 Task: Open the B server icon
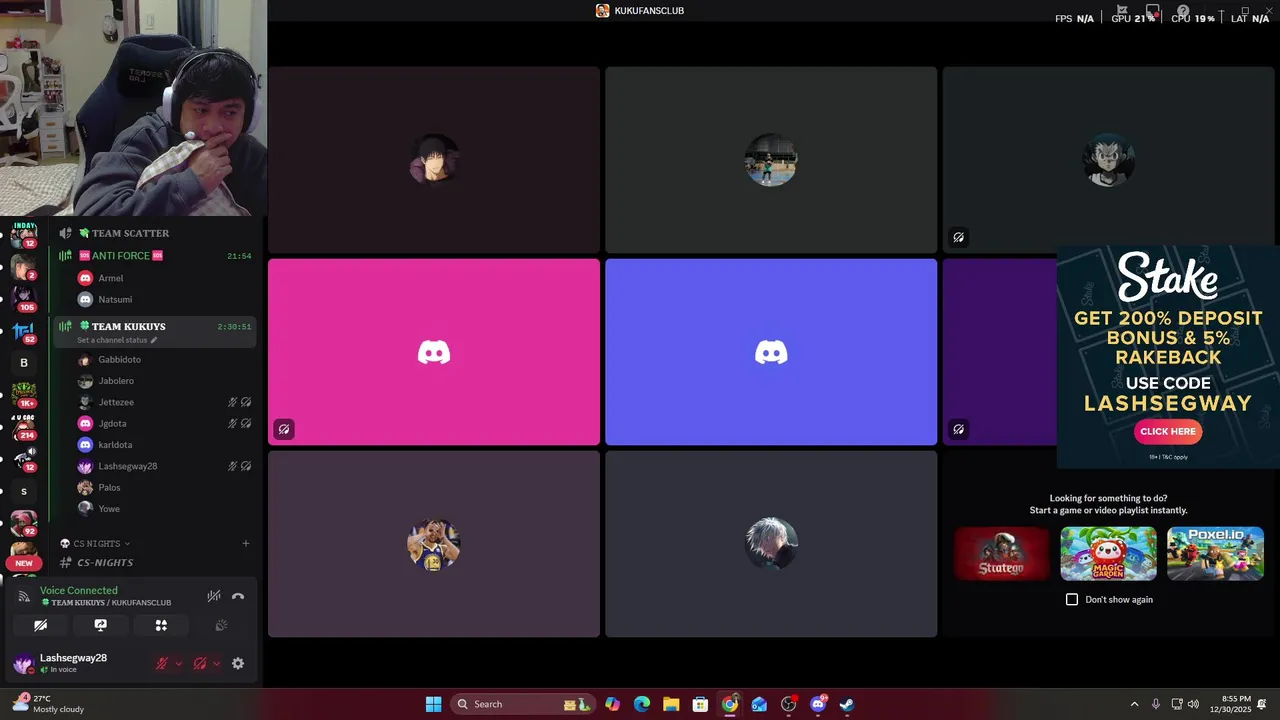click(x=24, y=363)
